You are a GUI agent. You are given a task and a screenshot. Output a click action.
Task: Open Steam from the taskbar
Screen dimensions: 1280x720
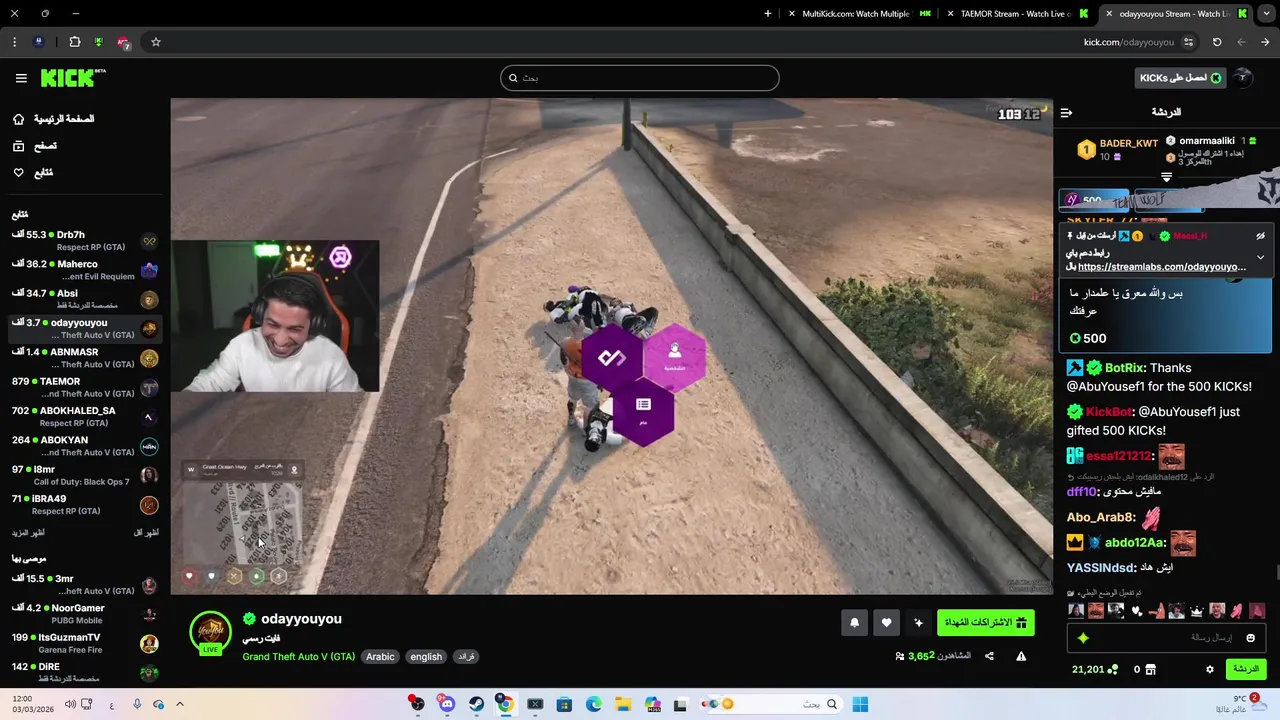(x=476, y=704)
